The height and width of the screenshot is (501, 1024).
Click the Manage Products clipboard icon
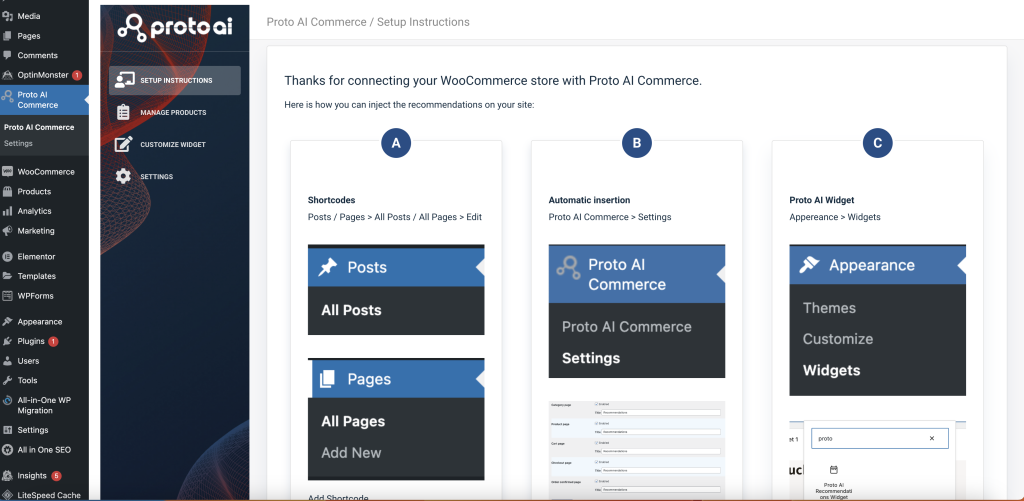pyautogui.click(x=123, y=112)
